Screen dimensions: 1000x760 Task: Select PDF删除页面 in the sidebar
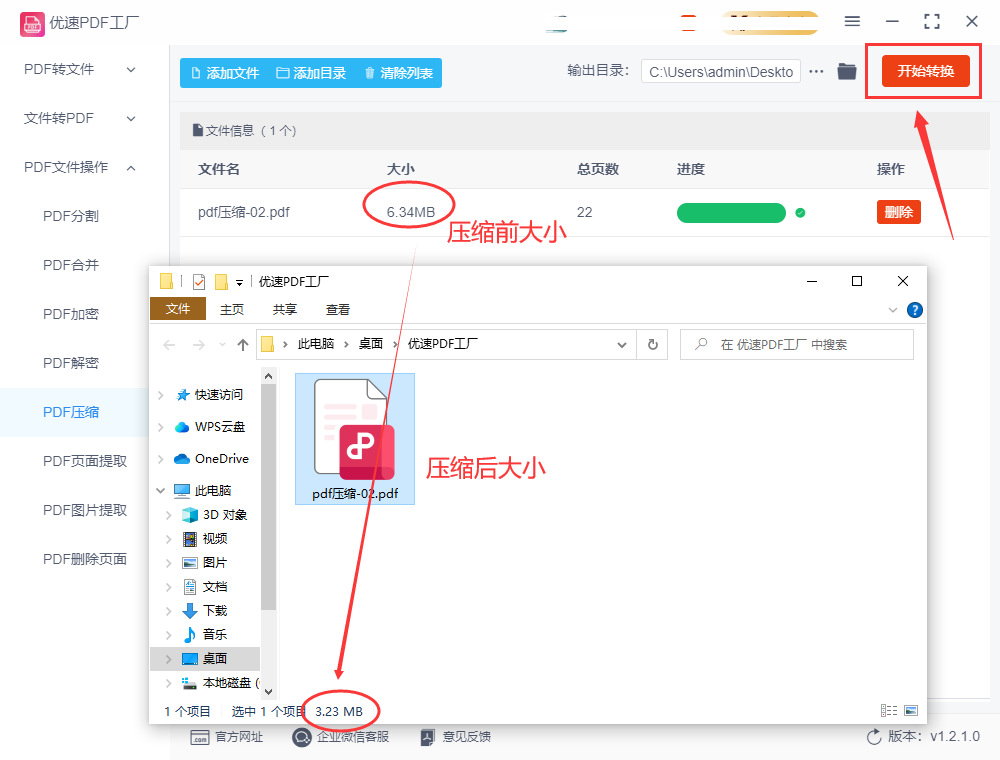coord(85,559)
